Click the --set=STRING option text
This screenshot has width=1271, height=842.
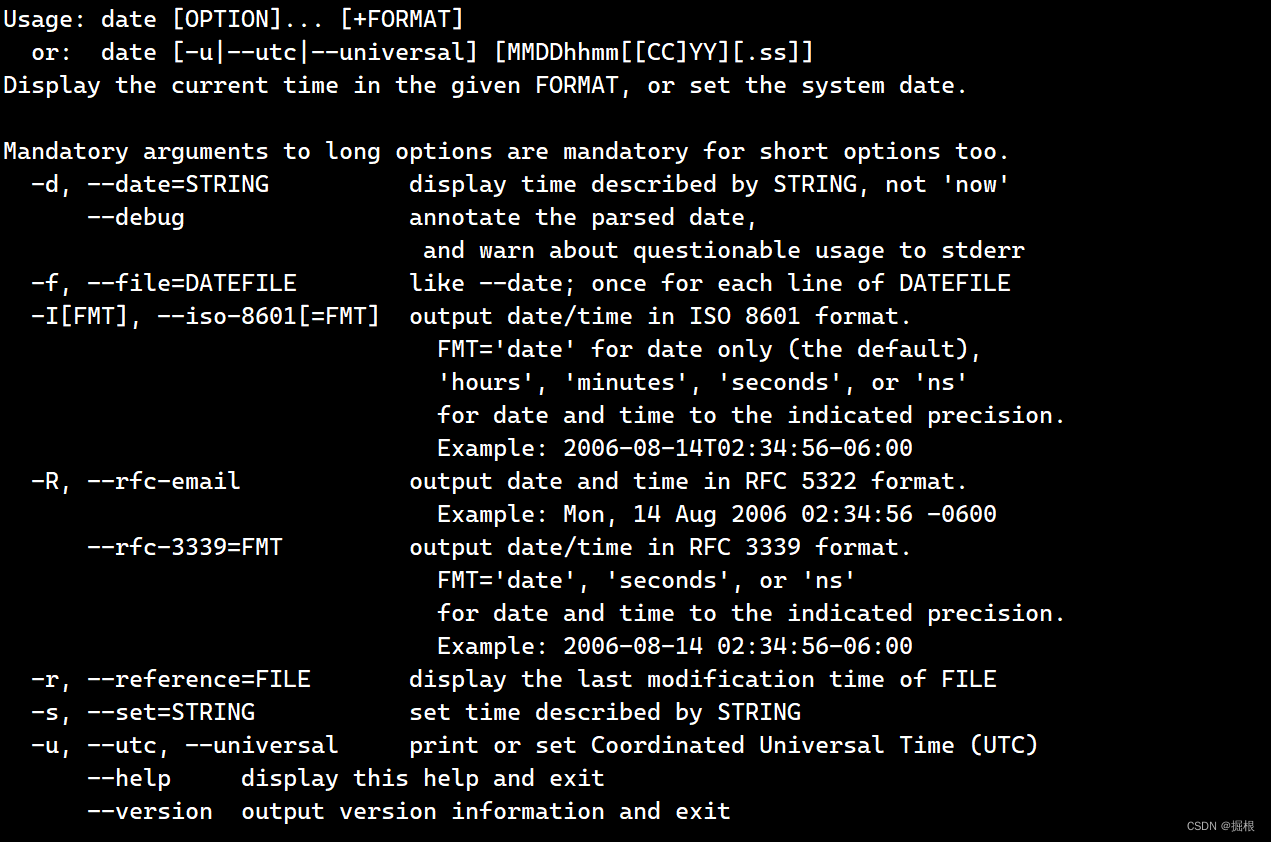click(171, 712)
